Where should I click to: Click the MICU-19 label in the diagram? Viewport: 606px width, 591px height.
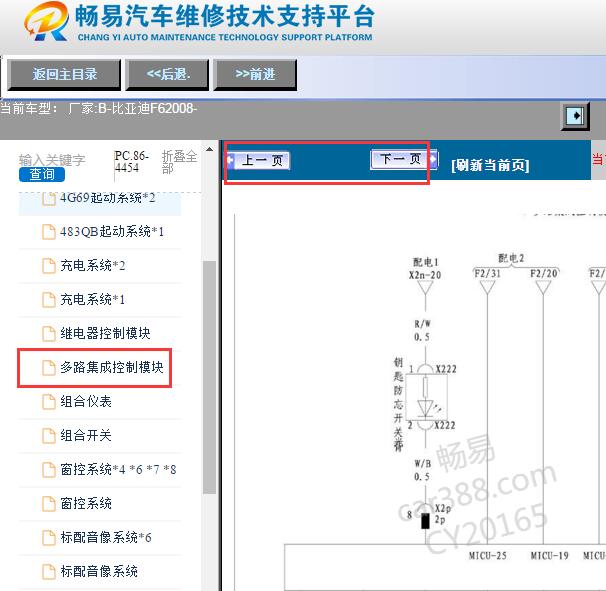[549, 556]
